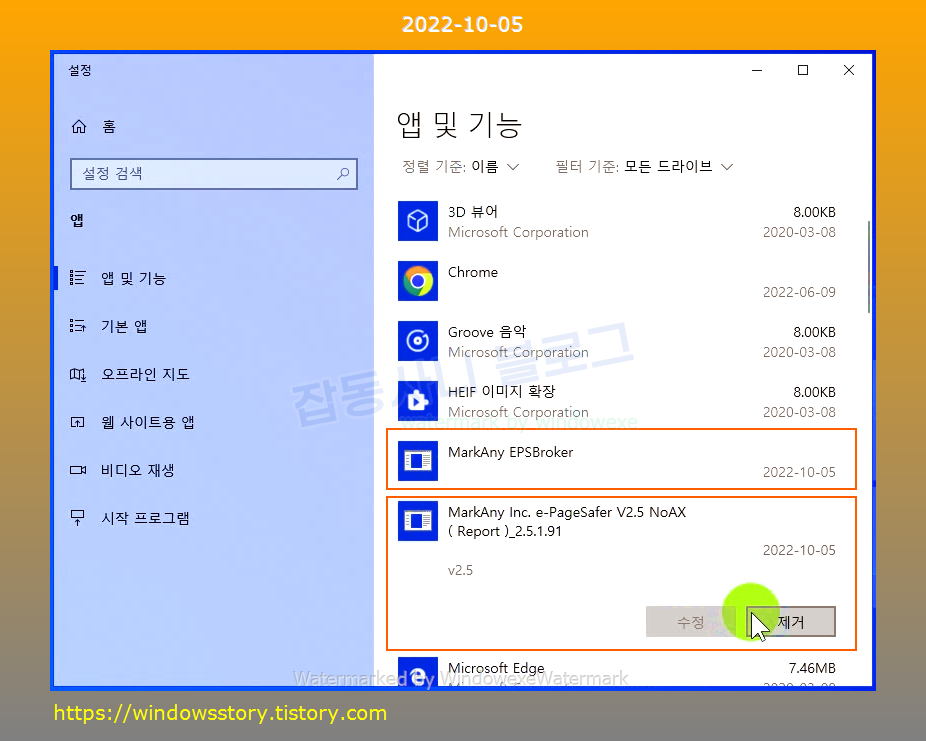926x741 pixels.
Task: Click the startup programs (시작 프로그램) icon
Action: point(77,518)
